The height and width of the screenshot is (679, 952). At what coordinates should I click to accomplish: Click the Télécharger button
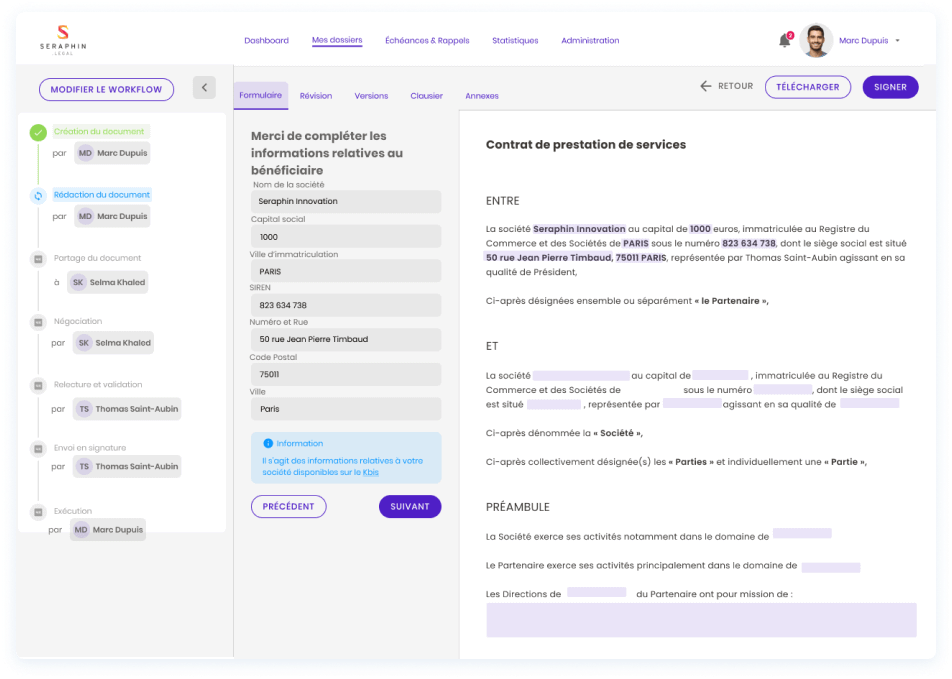point(807,87)
